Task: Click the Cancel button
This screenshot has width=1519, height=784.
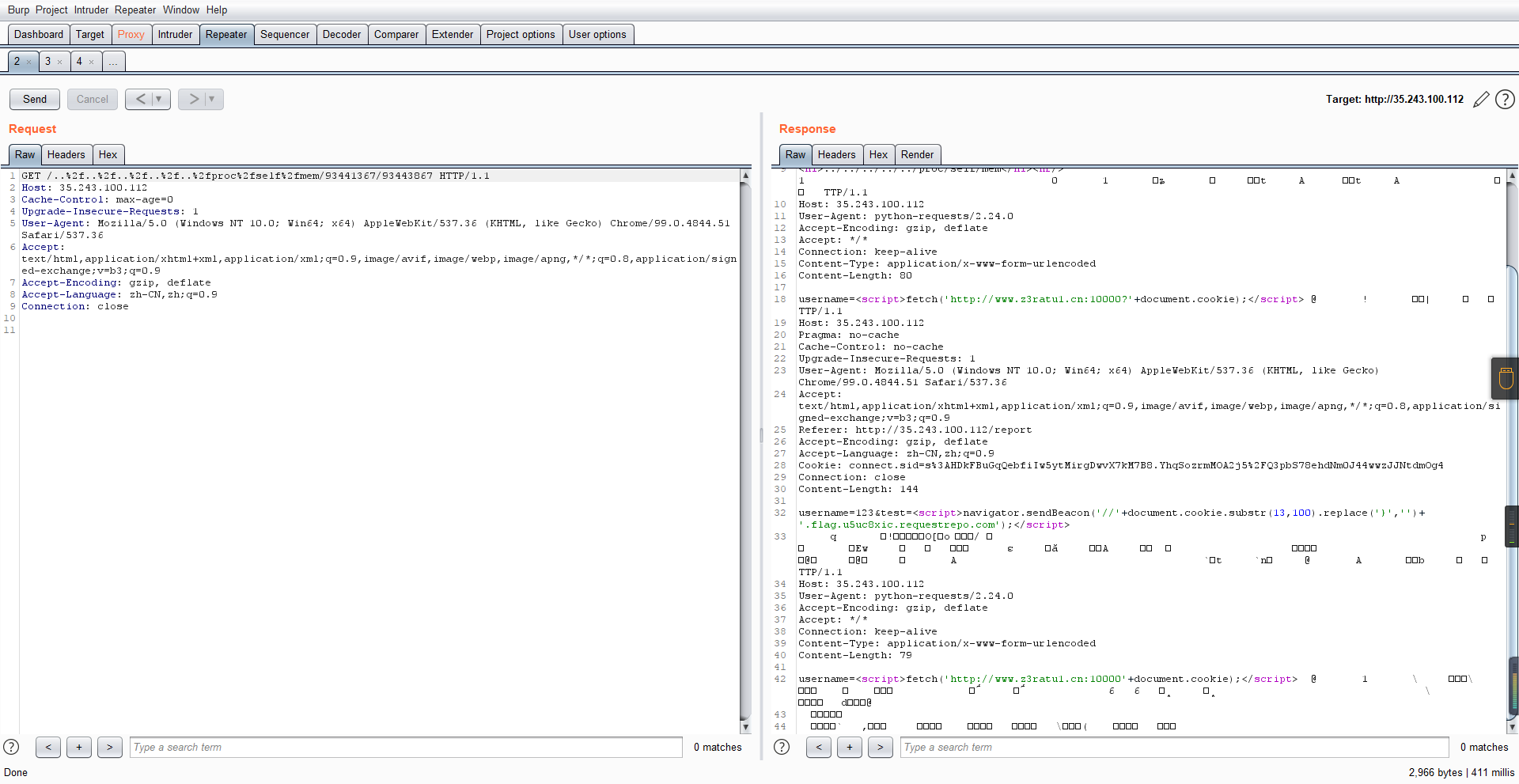Action: click(93, 99)
